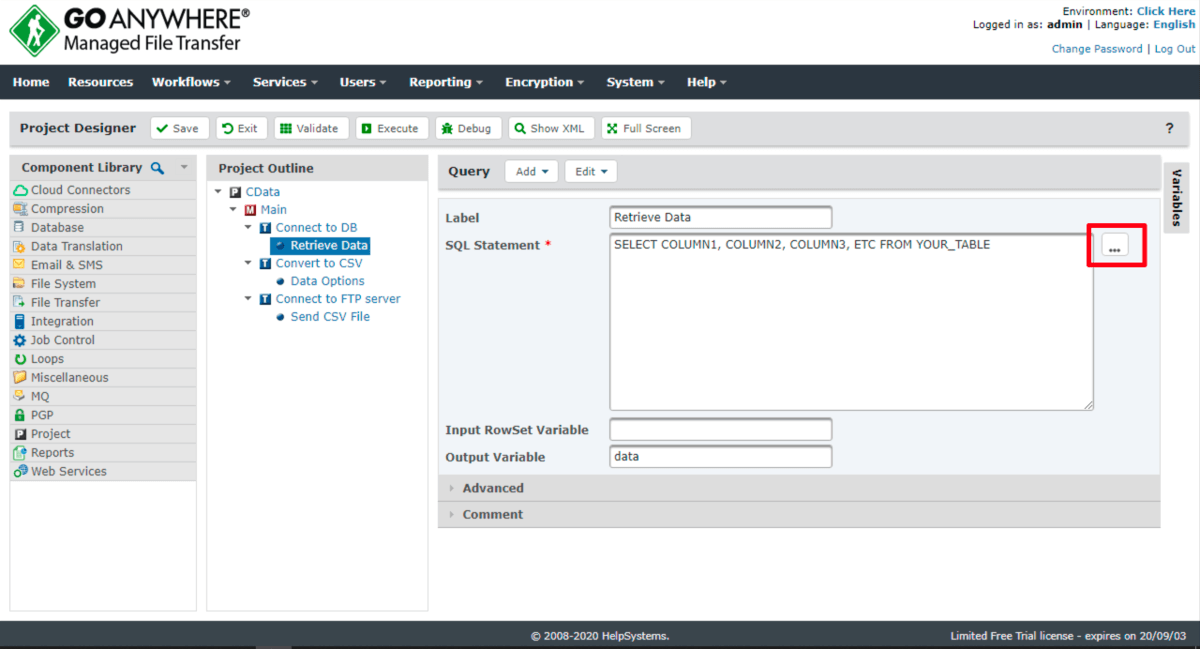This screenshot has height=649, width=1200.
Task: Click the File System folder icon
Action: pyautogui.click(x=21, y=284)
